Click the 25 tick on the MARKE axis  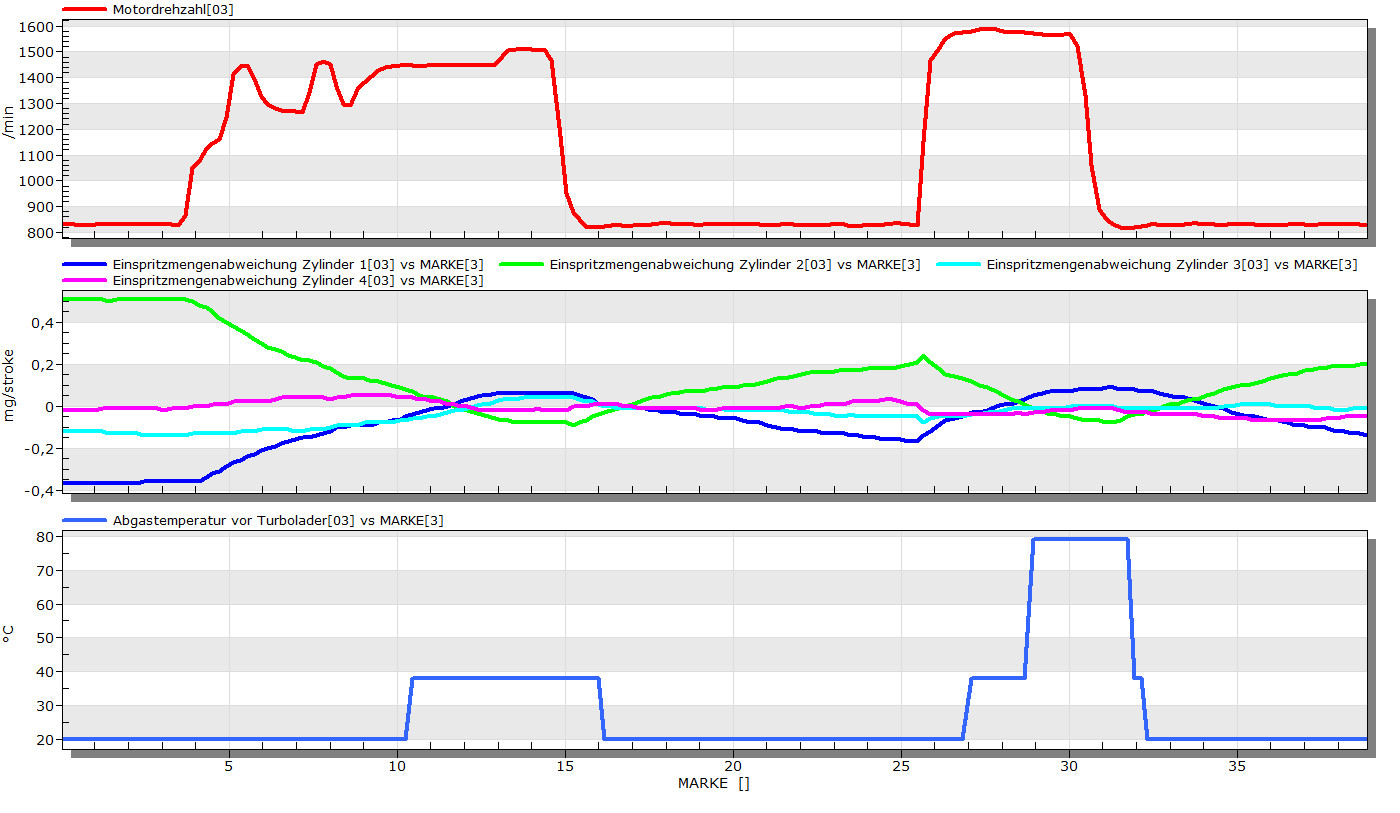tap(902, 764)
